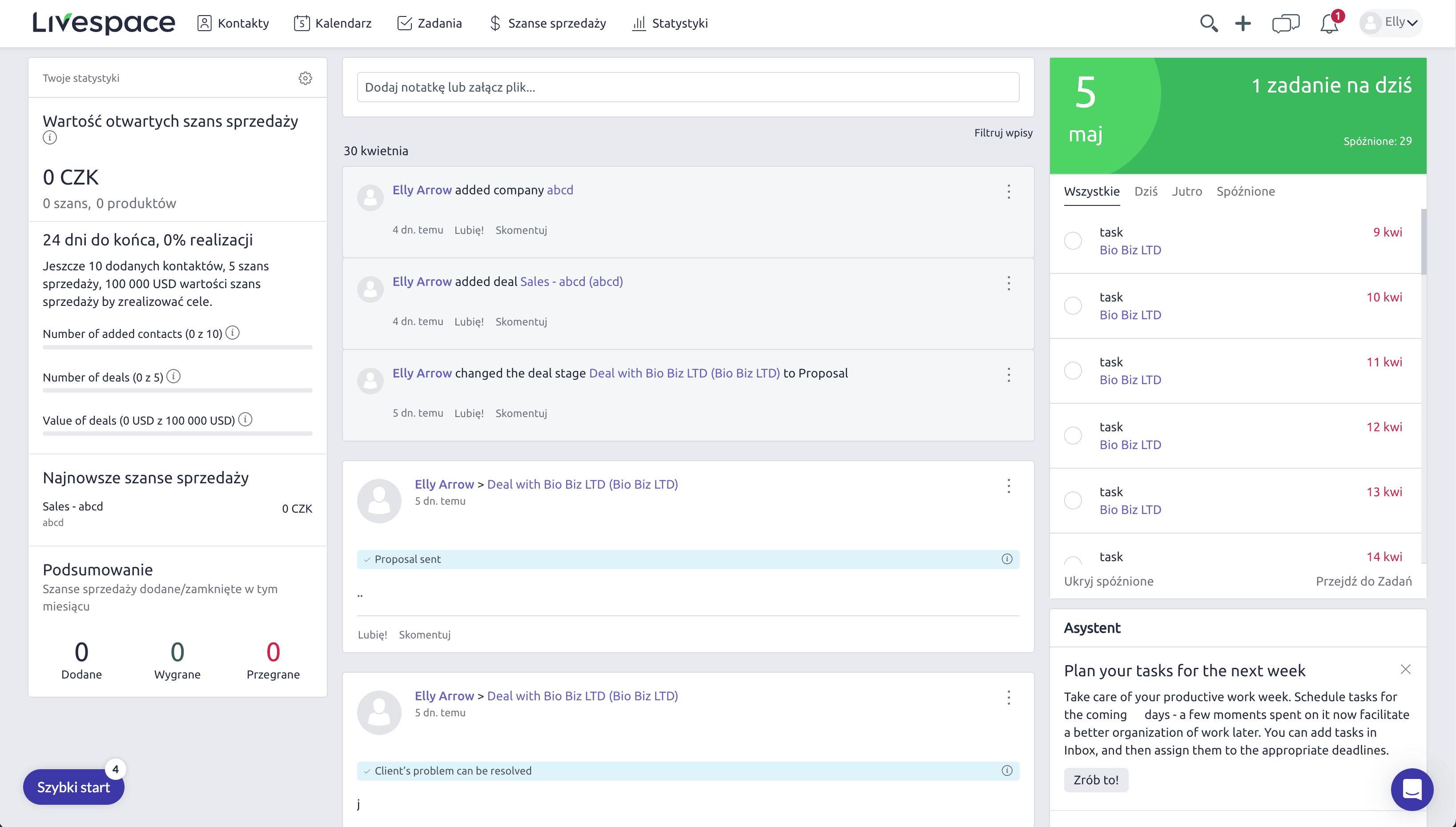
Task: Complete the 11 kwi Bio Biz task
Action: pyautogui.click(x=1073, y=370)
